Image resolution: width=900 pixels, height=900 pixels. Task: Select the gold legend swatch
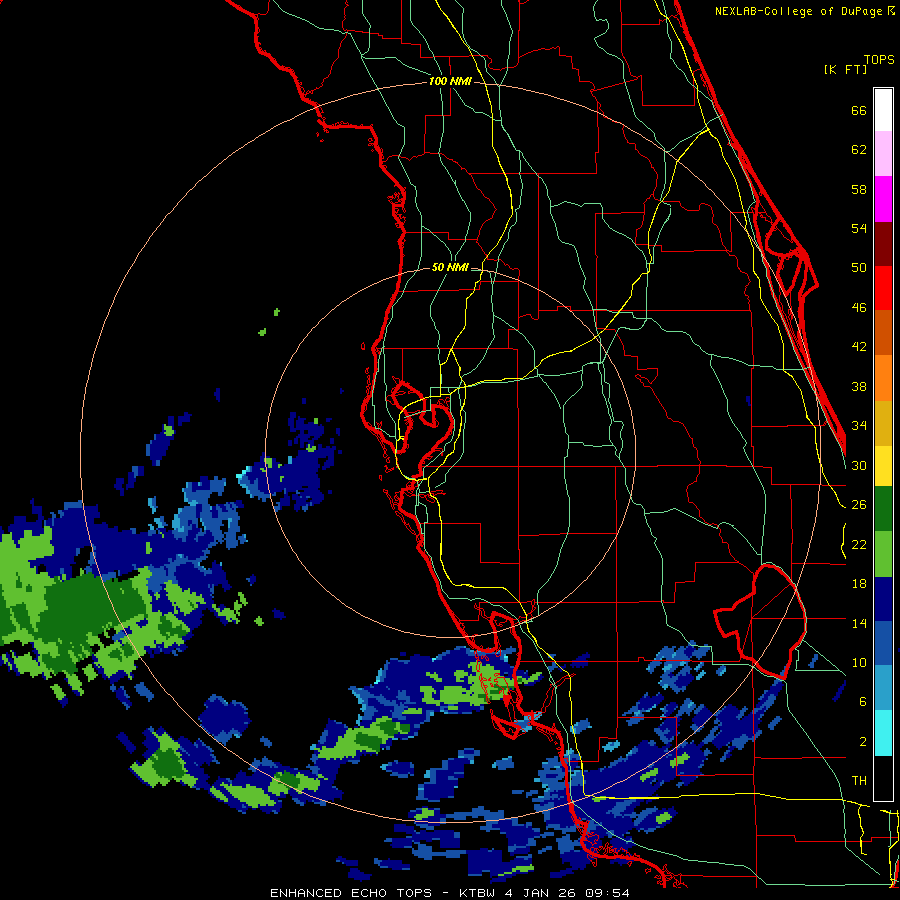tap(883, 423)
